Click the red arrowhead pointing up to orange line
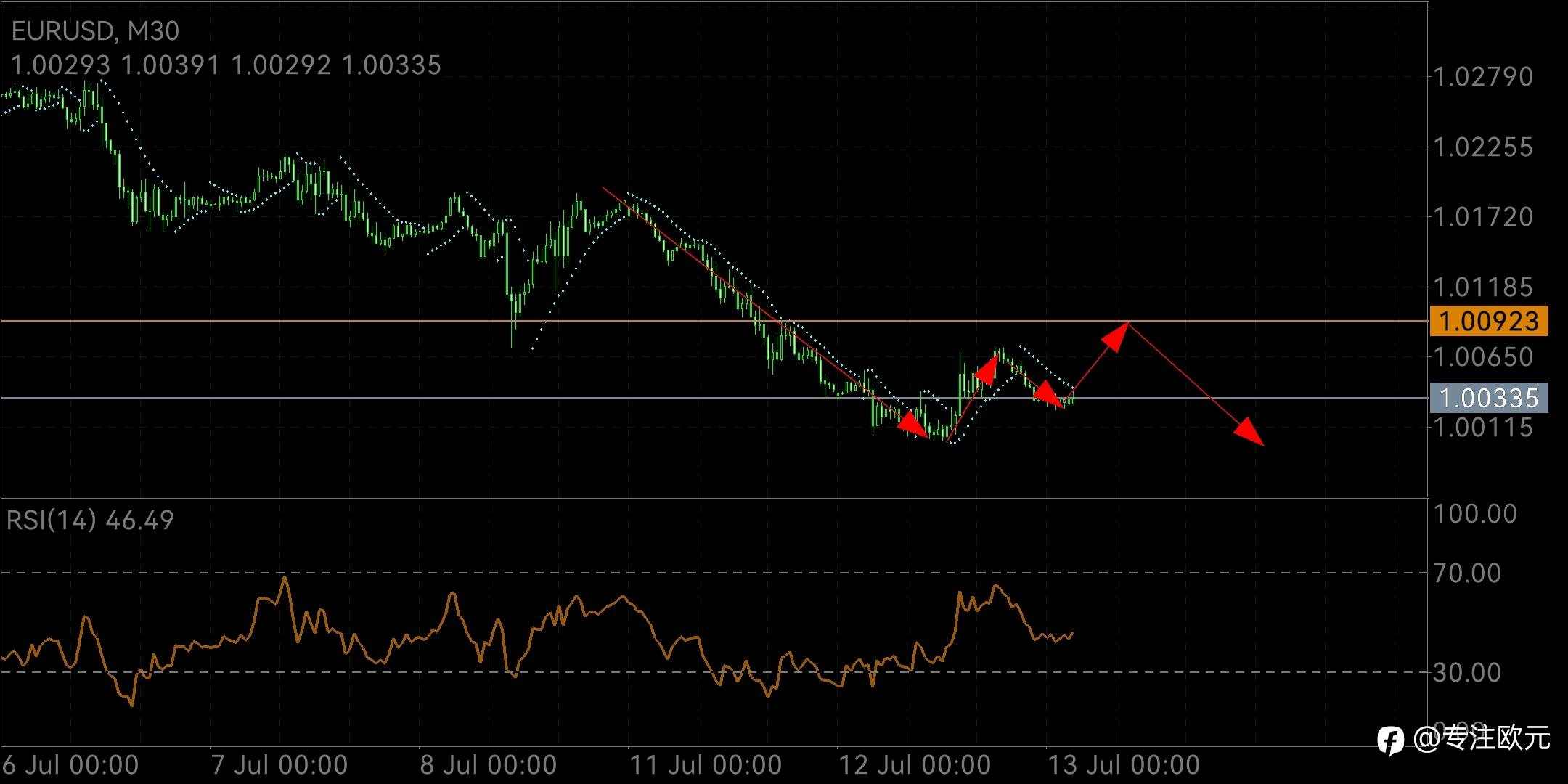 pos(1116,336)
